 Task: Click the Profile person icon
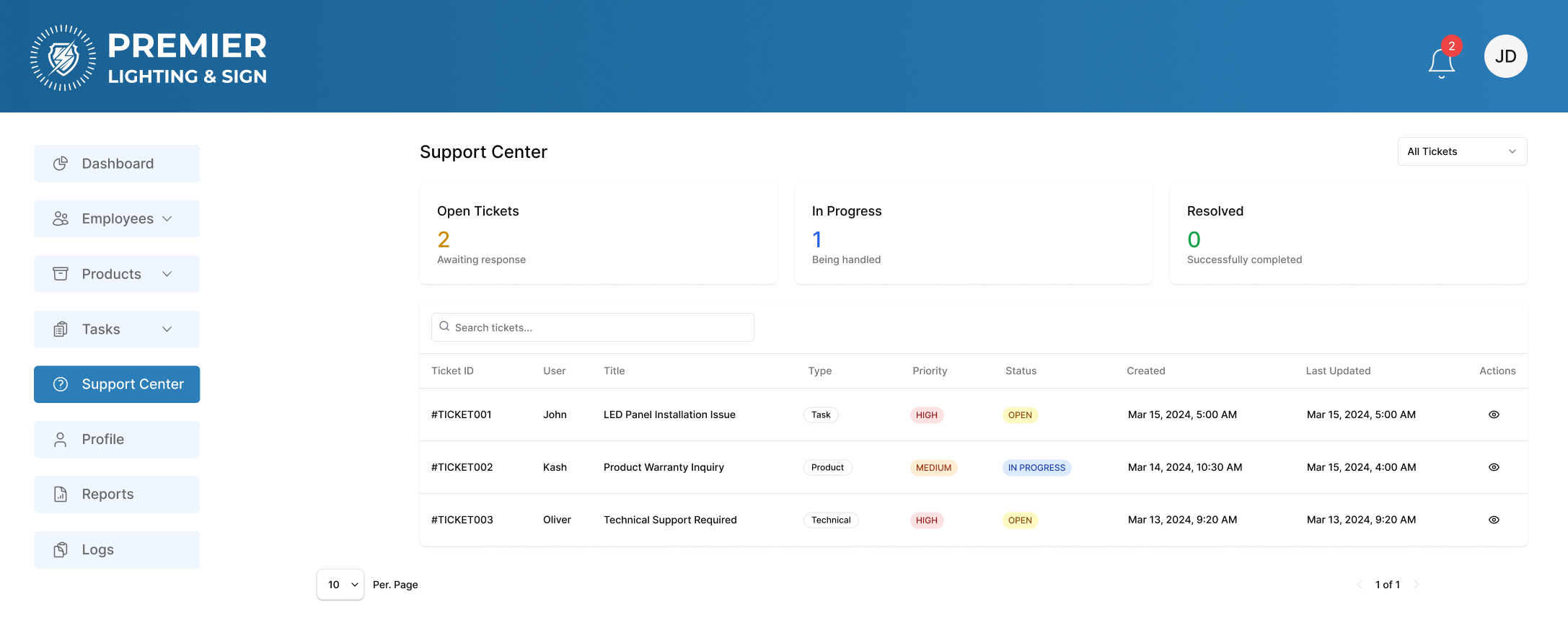click(x=61, y=440)
